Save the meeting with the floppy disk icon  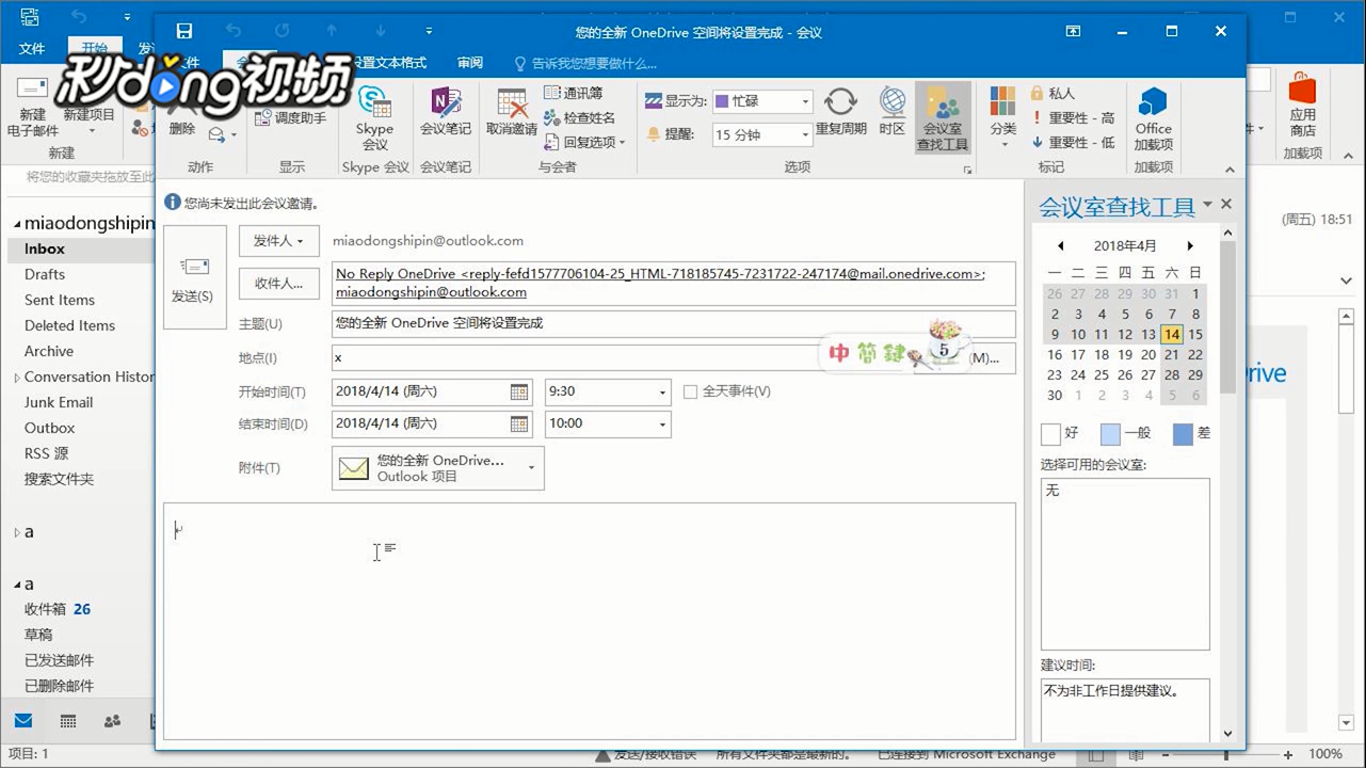point(184,31)
